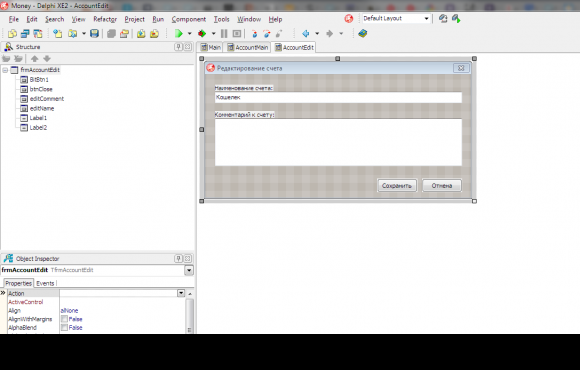
Task: Switch to the AccountMain tab
Action: [x=247, y=47]
